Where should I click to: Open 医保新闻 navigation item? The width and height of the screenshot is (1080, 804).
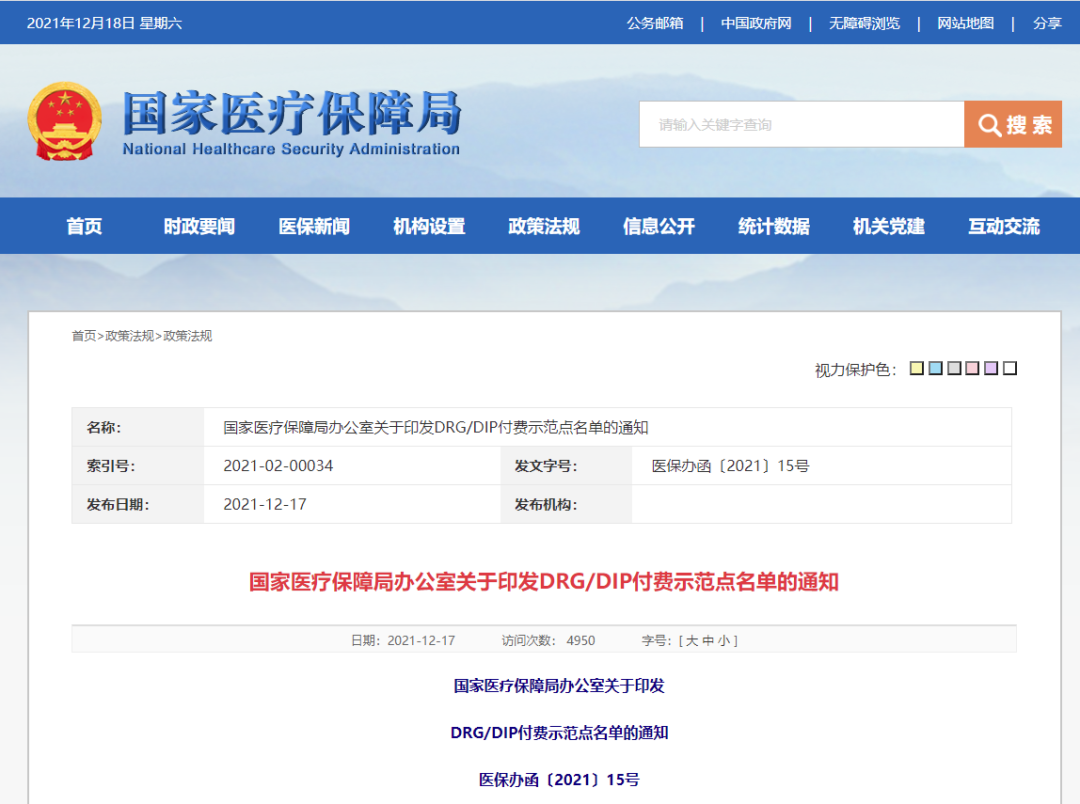314,226
